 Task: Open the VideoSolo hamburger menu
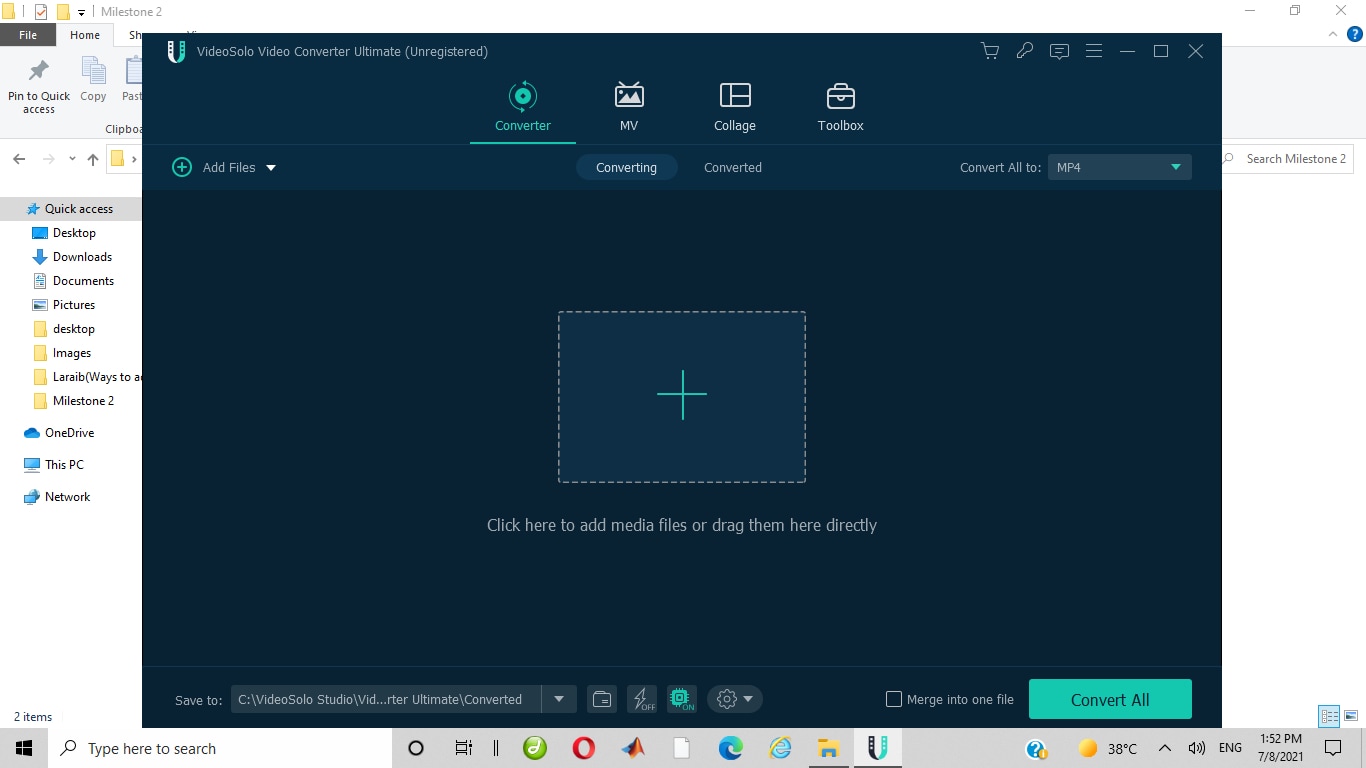click(x=1094, y=51)
